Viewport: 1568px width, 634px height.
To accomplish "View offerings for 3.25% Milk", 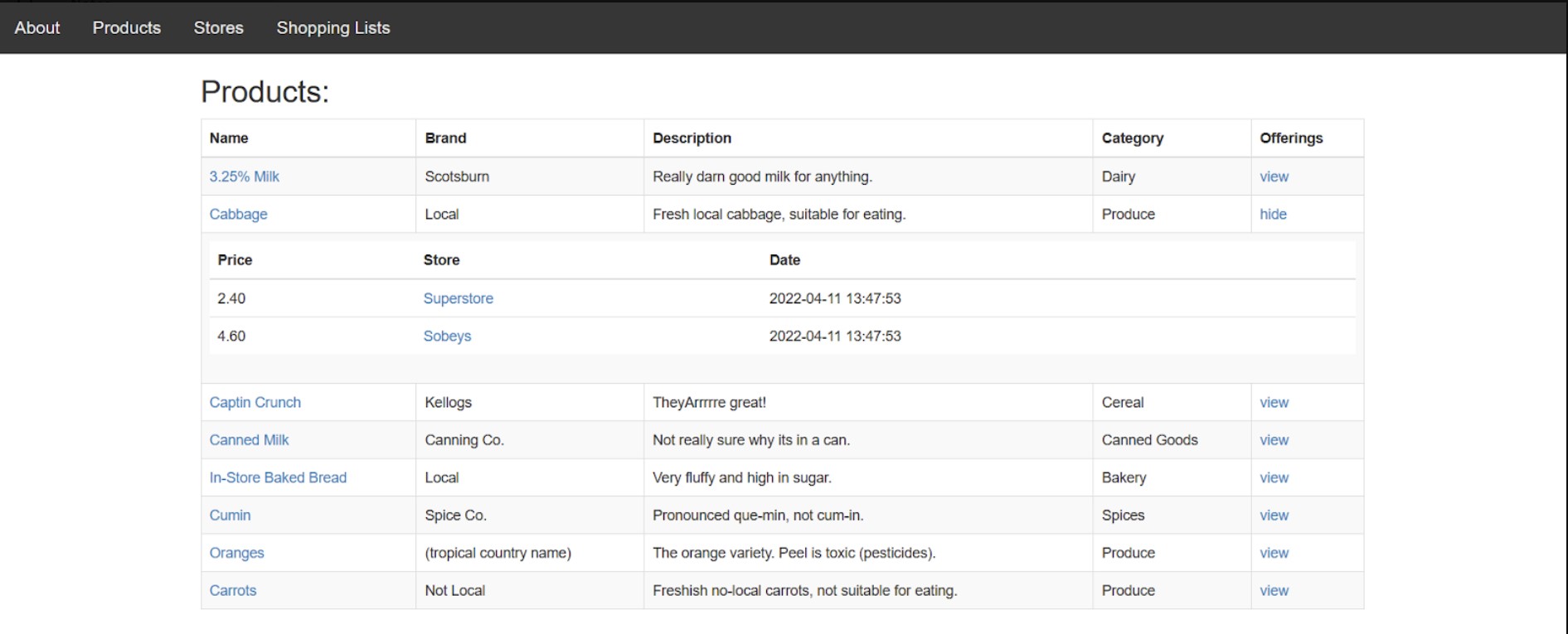I will click(1274, 177).
